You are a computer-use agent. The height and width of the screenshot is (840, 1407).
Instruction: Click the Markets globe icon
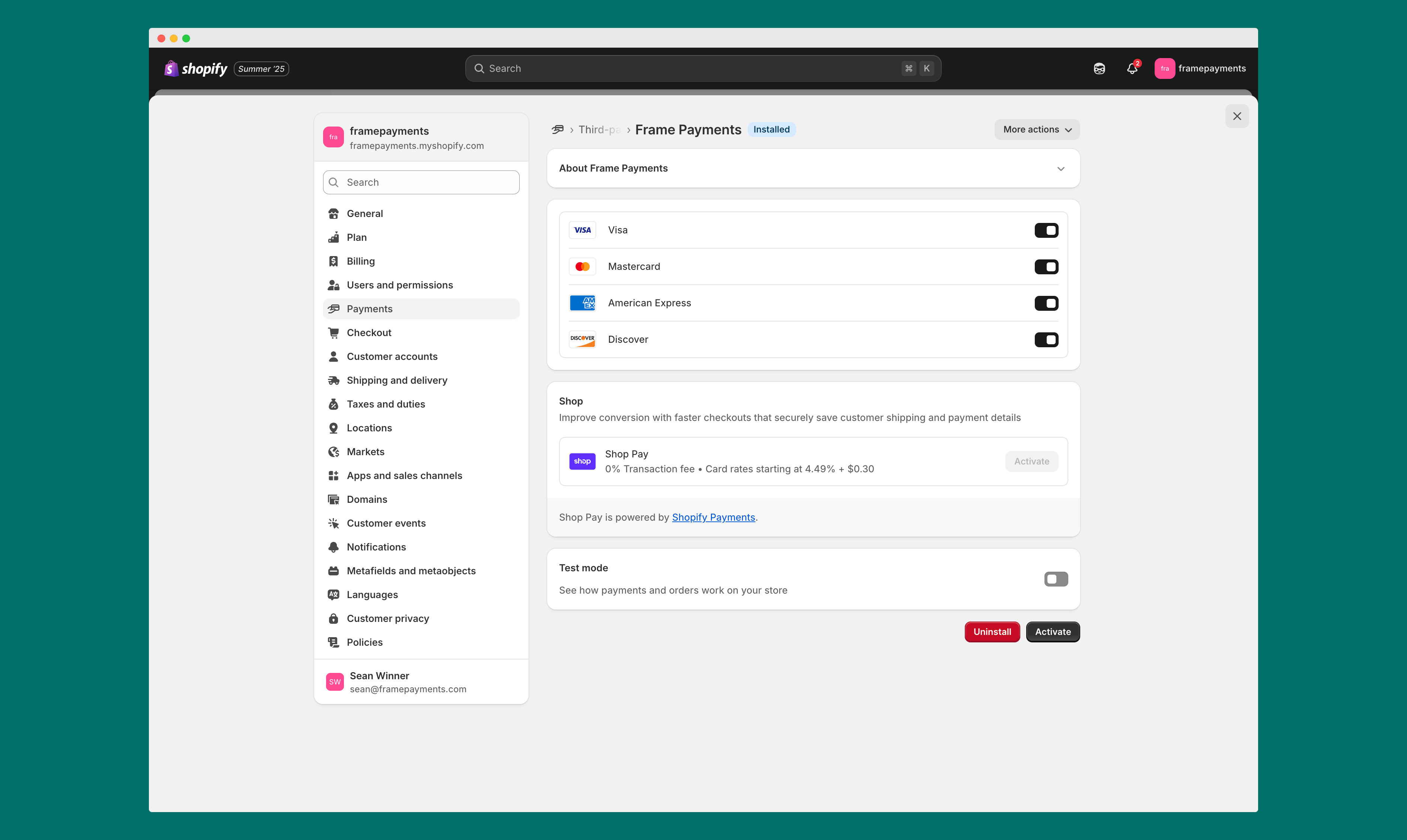pos(334,452)
